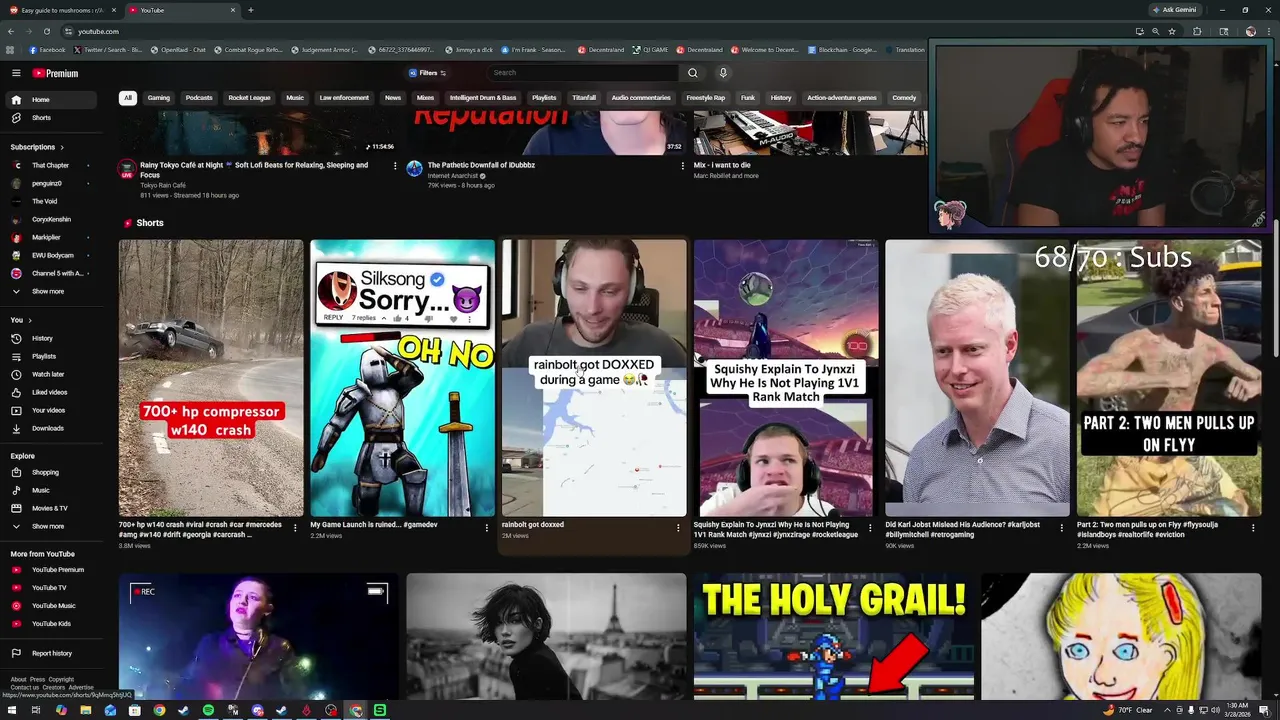Play the 700+ hp w140 crash short
The image size is (1280, 720).
click(211, 377)
